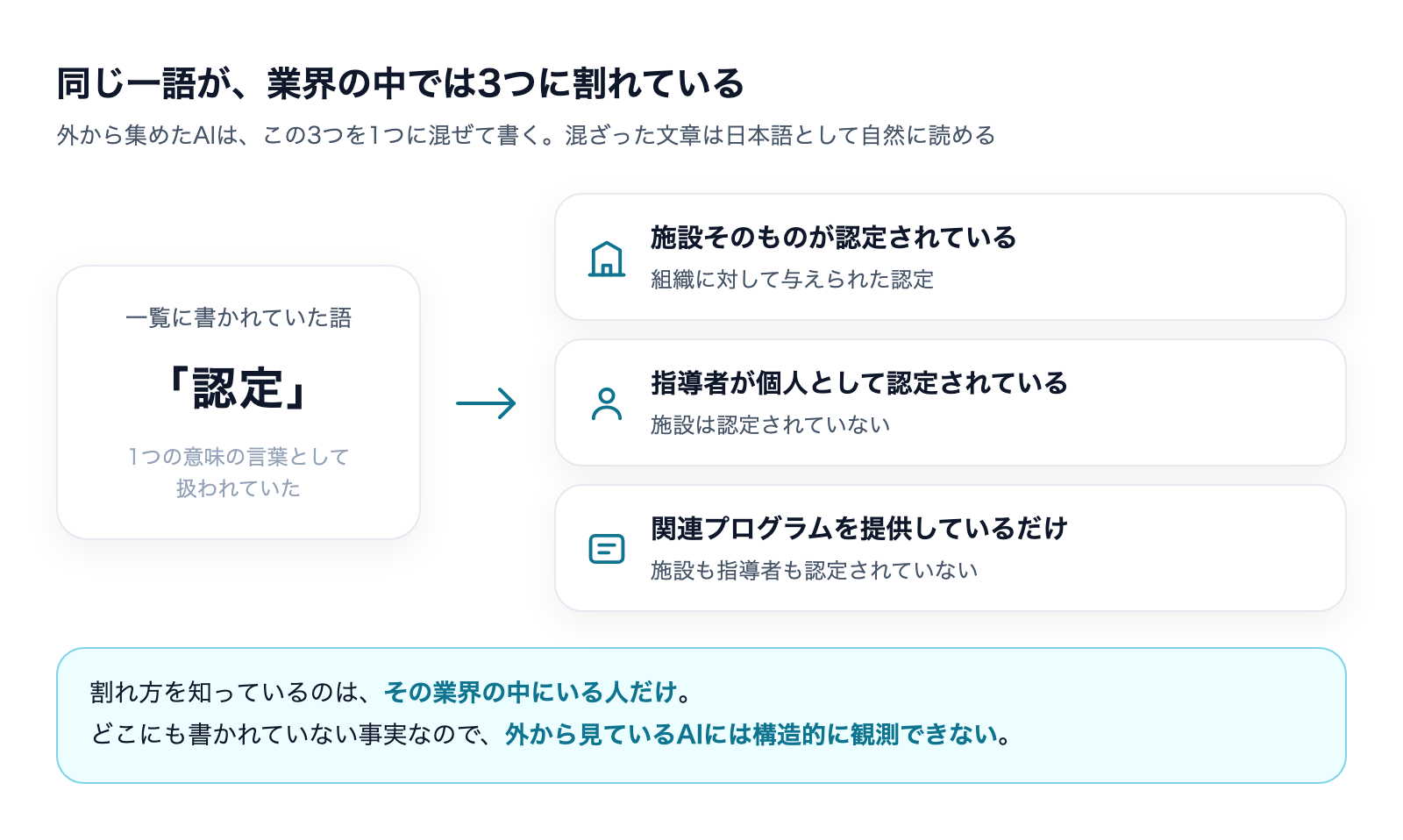1403x840 pixels.
Task: Click the label 一覧に書かれていた語
Action: coord(239,317)
